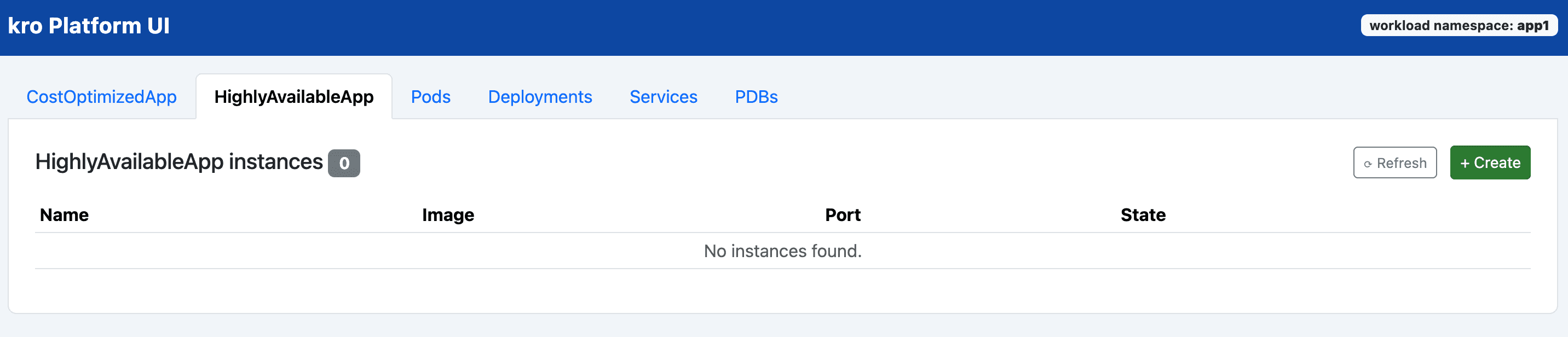The image size is (1568, 337).
Task: Click the HighlyAvailableApp instances heading
Action: (x=179, y=162)
